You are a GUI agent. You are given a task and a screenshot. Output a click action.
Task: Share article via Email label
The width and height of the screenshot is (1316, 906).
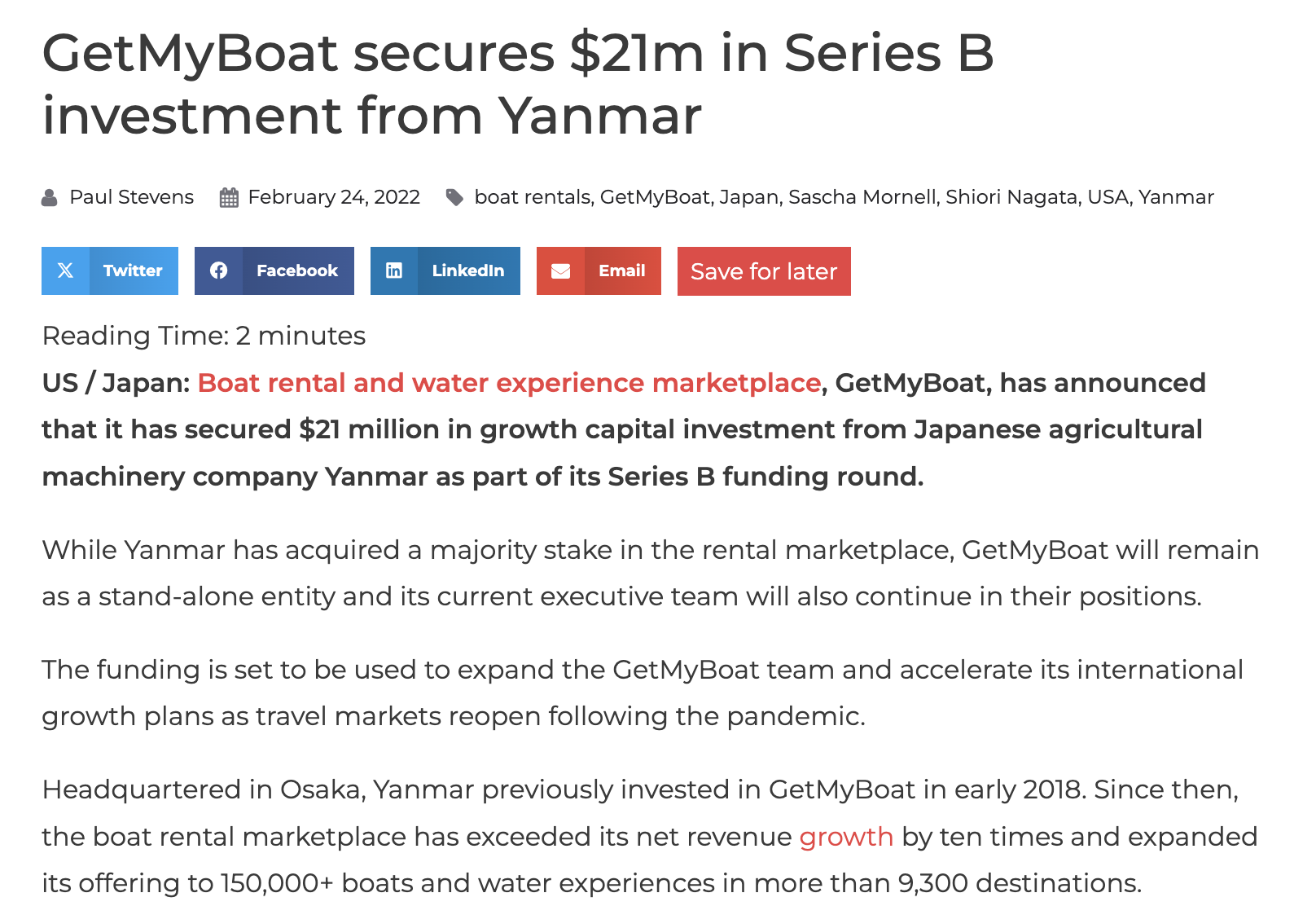622,270
